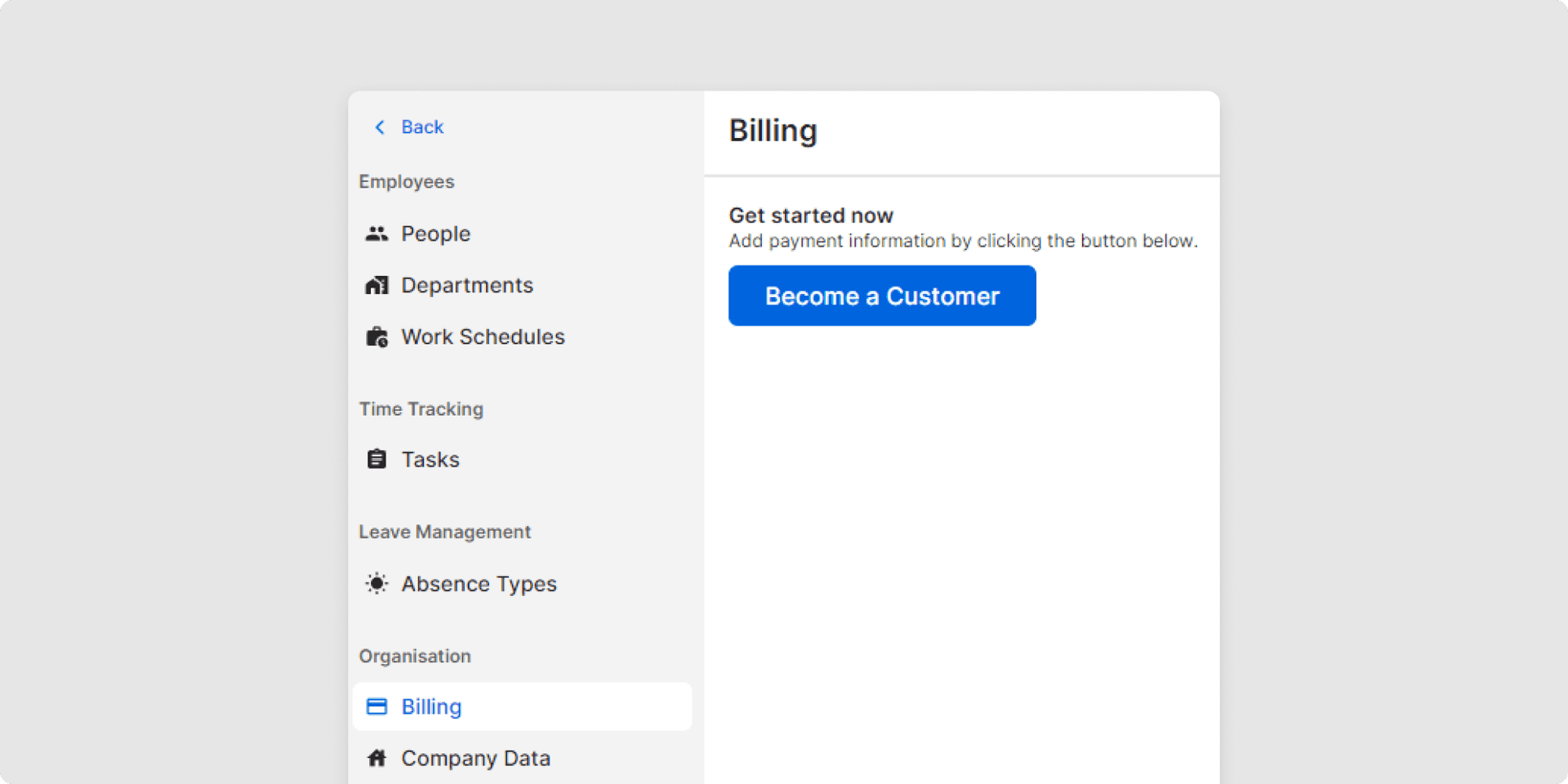The height and width of the screenshot is (784, 1568).
Task: Click the Work Schedules briefcase icon
Action: (376, 337)
